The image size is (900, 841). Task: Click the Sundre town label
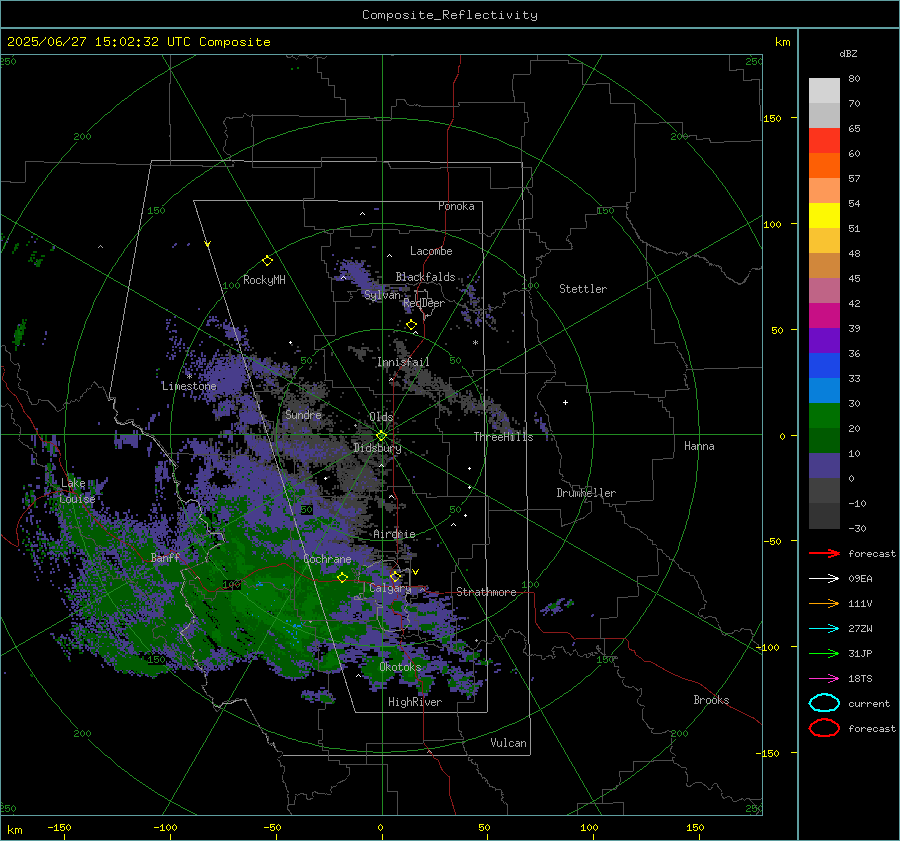tap(303, 414)
